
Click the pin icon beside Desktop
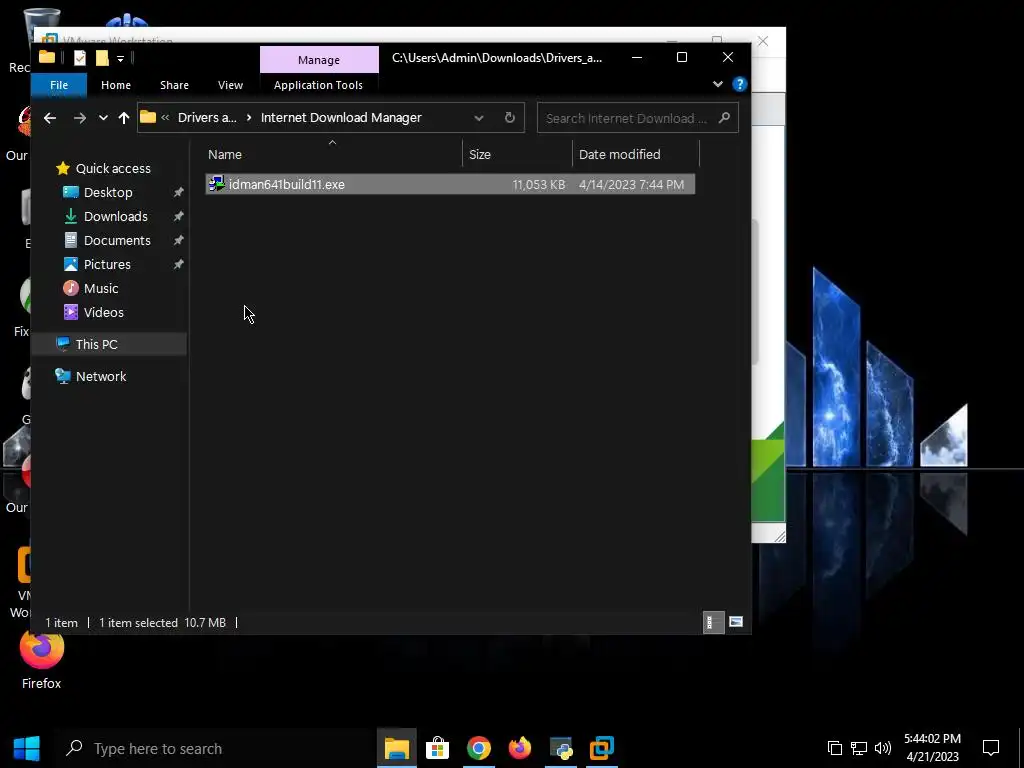[178, 193]
